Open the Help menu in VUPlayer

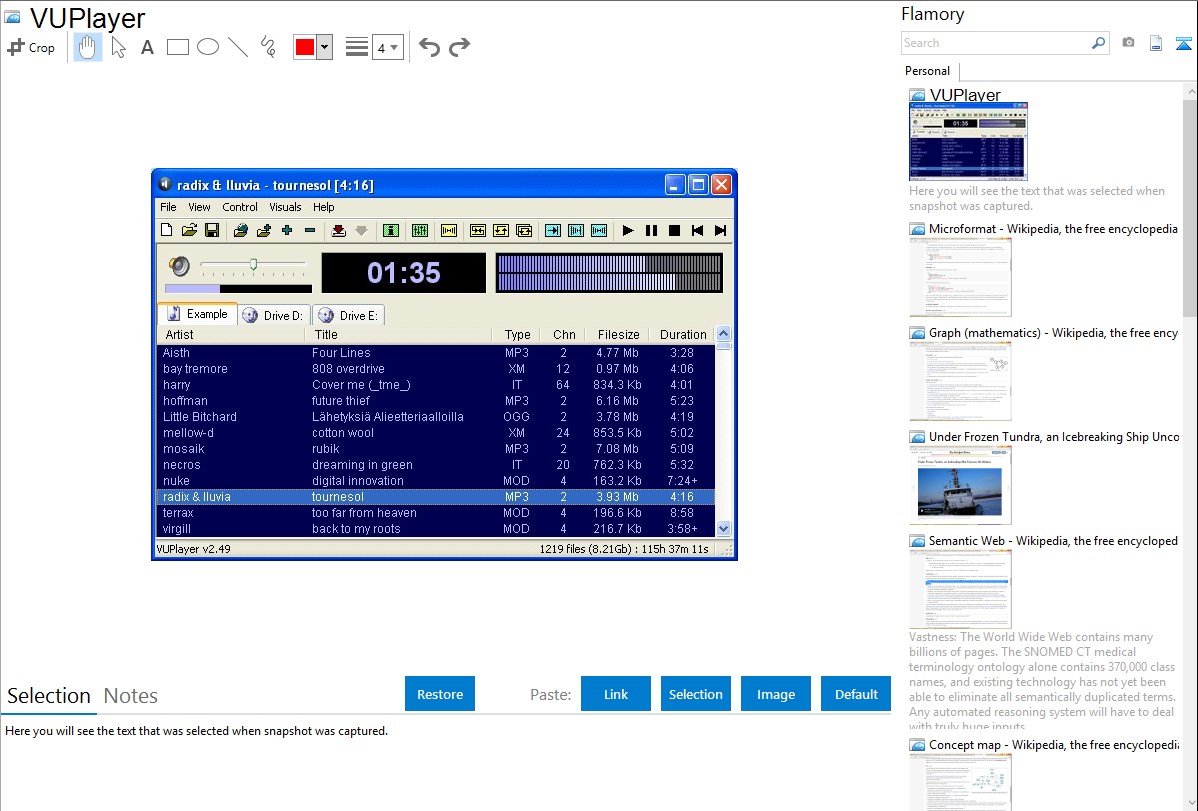click(324, 207)
